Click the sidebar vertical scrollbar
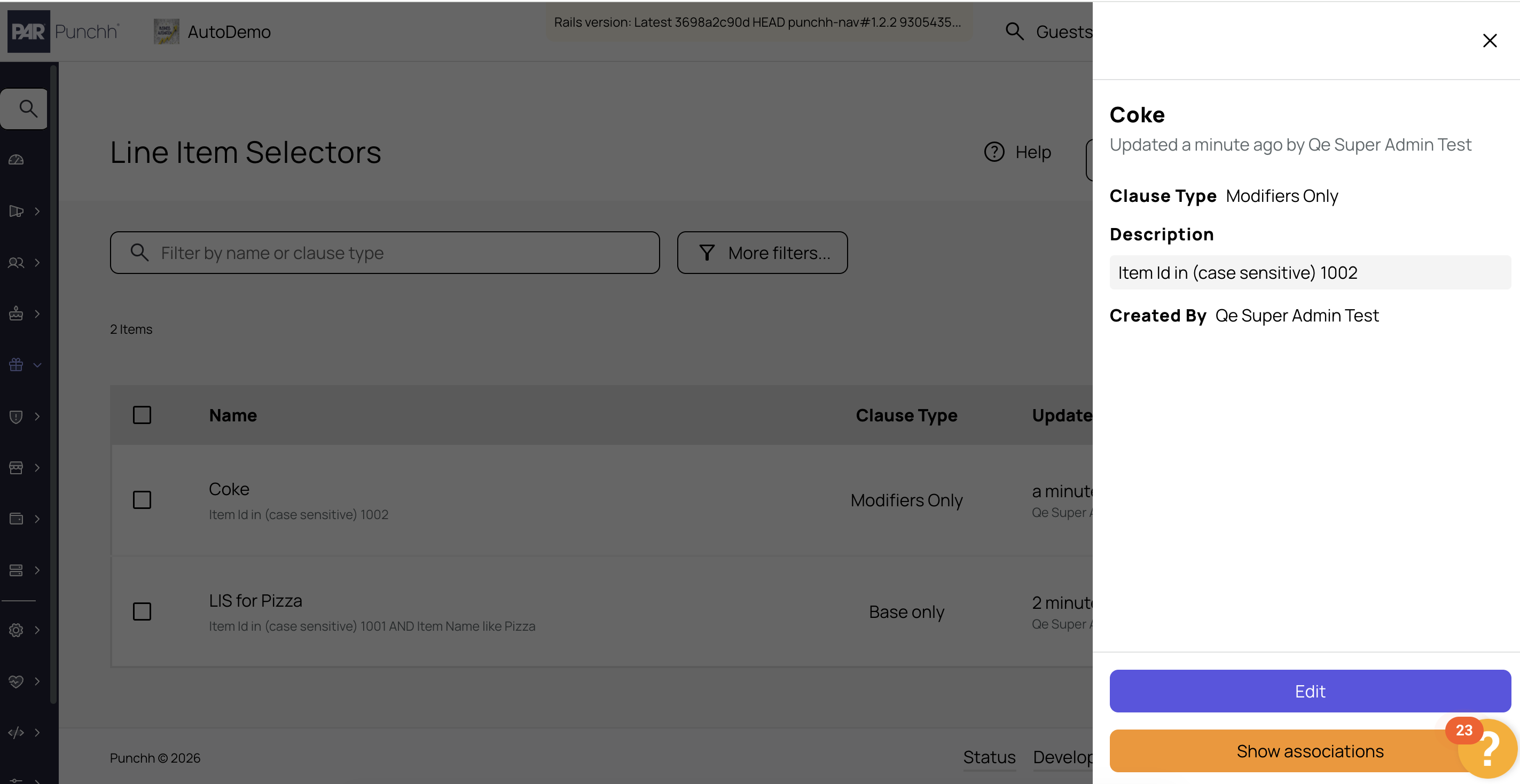The width and height of the screenshot is (1520, 784). click(x=54, y=383)
